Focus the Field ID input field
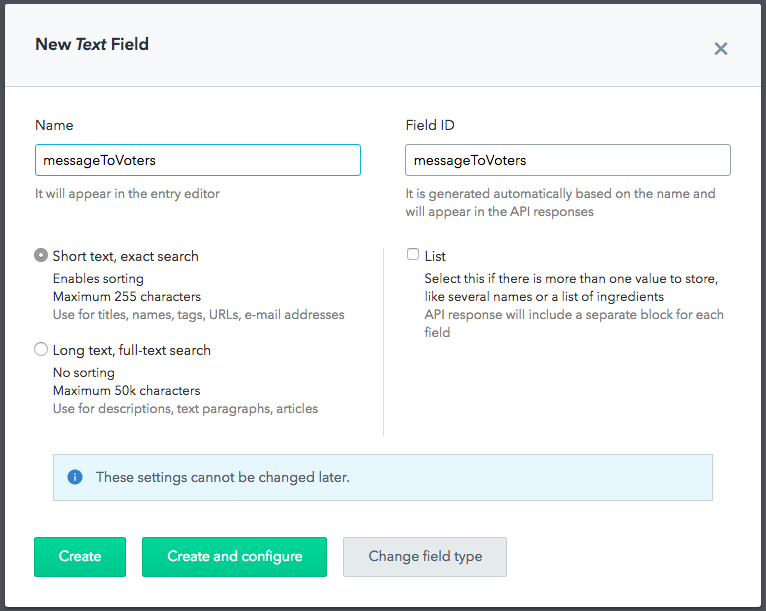Image resolution: width=766 pixels, height=611 pixels. [x=568, y=160]
